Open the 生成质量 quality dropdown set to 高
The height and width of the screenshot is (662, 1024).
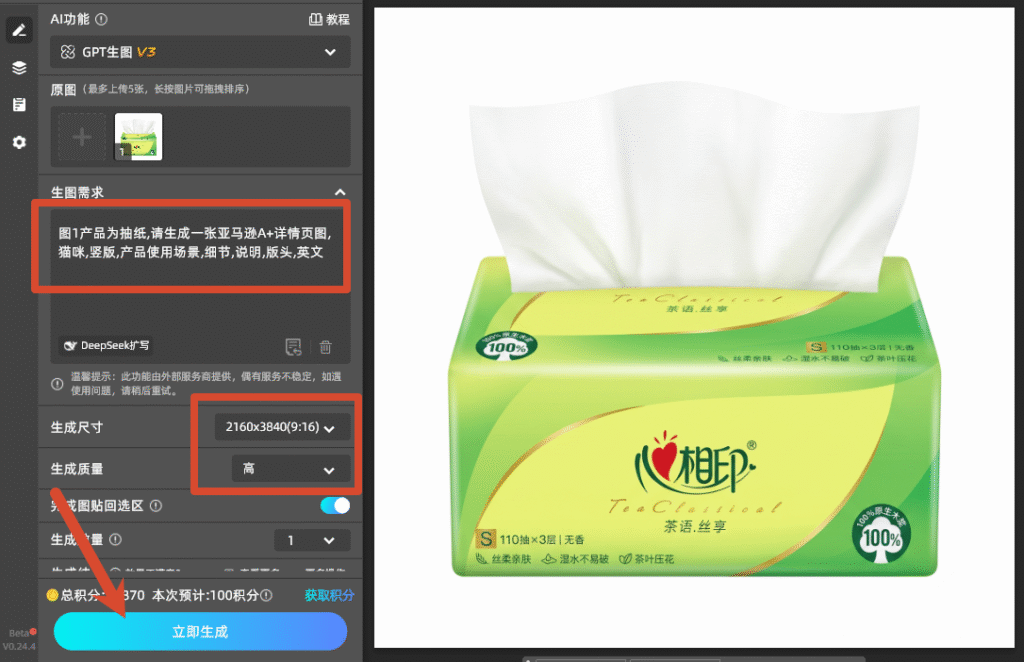pos(291,469)
